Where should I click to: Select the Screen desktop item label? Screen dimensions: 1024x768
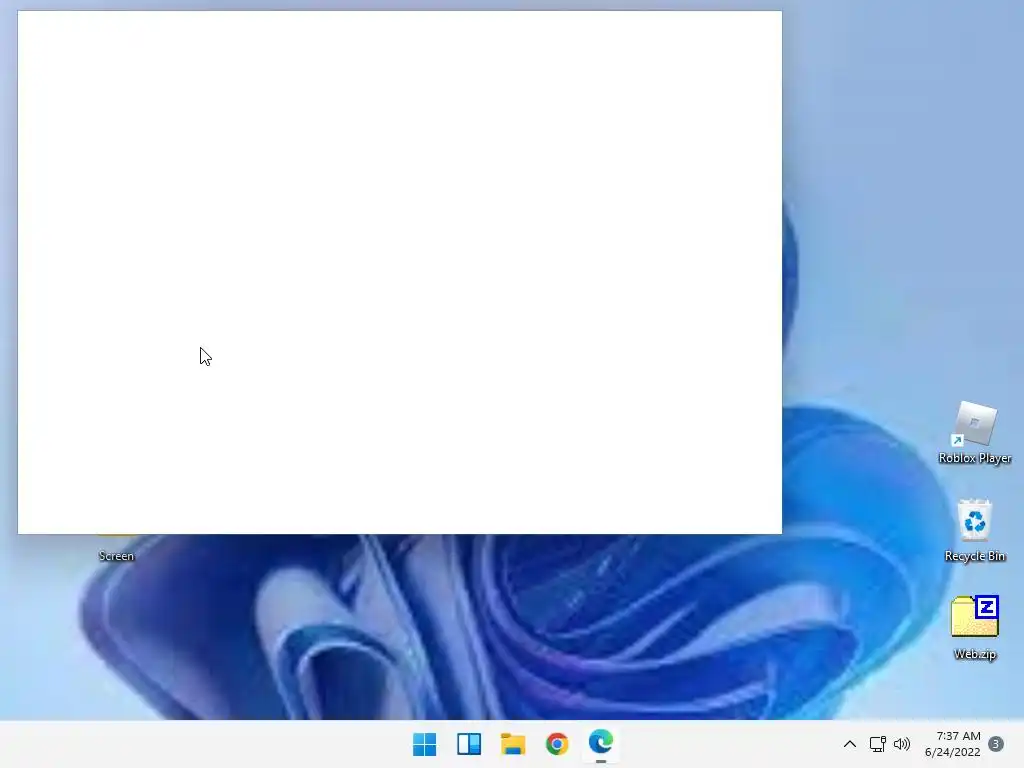click(116, 556)
